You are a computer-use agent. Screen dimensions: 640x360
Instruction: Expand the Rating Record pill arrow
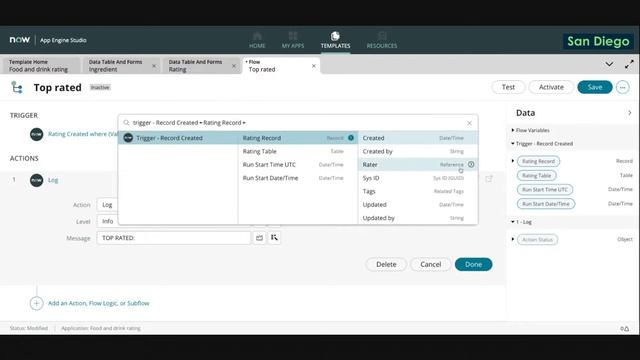pyautogui.click(x=513, y=161)
